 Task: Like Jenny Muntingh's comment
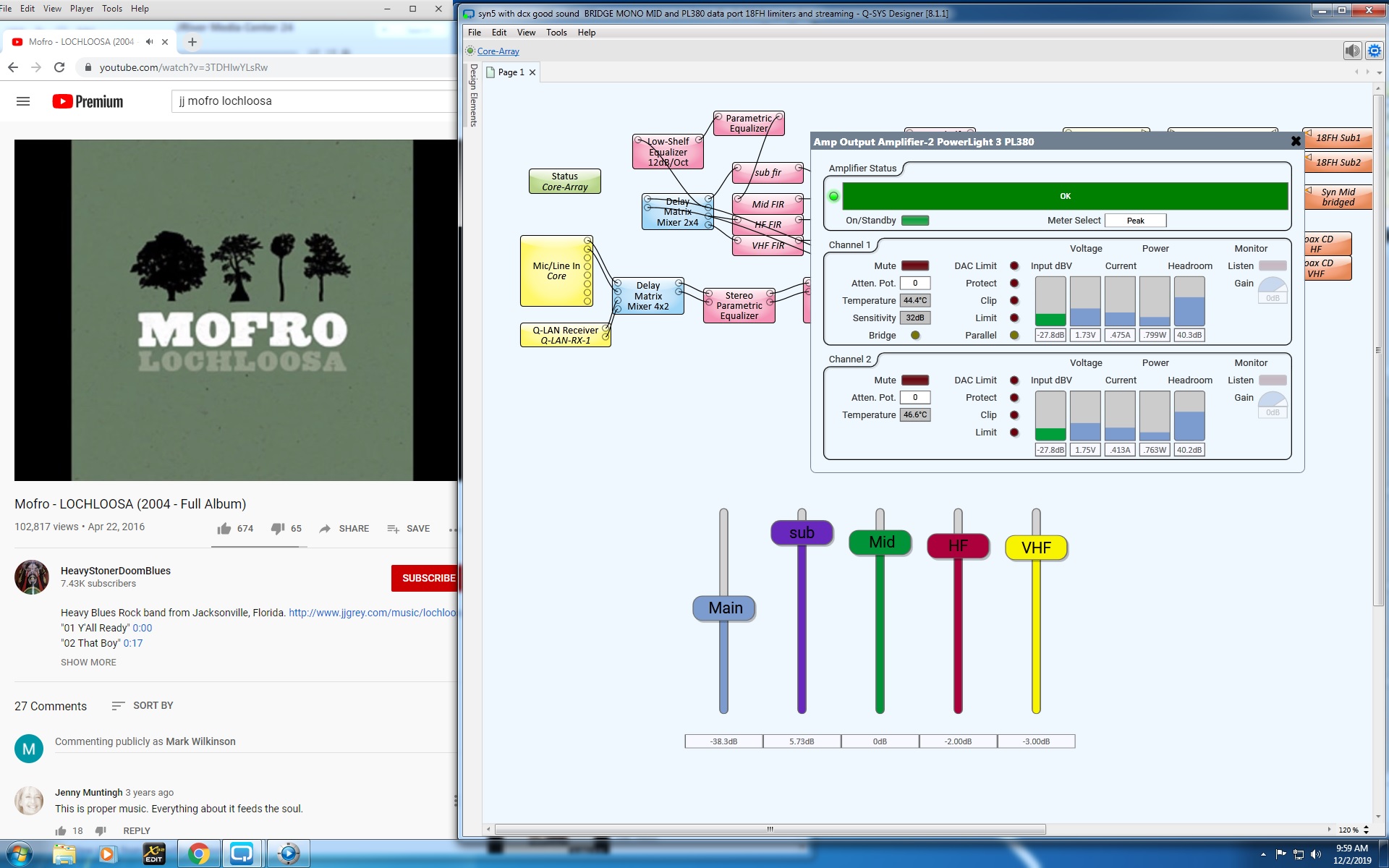tap(61, 830)
